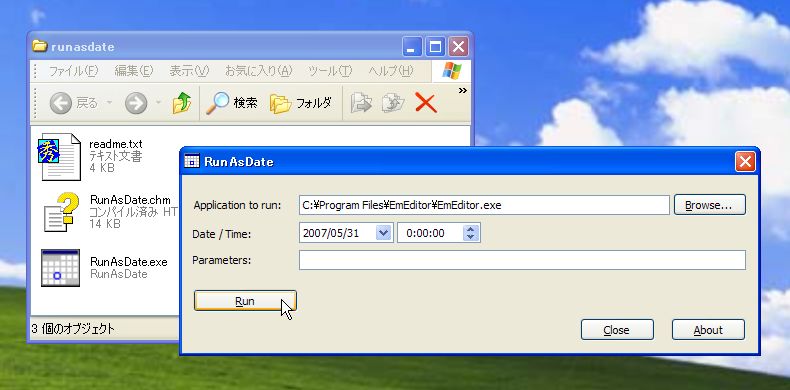Maximize the runasdate Explorer window
This screenshot has height=390, width=790.
[x=435, y=47]
